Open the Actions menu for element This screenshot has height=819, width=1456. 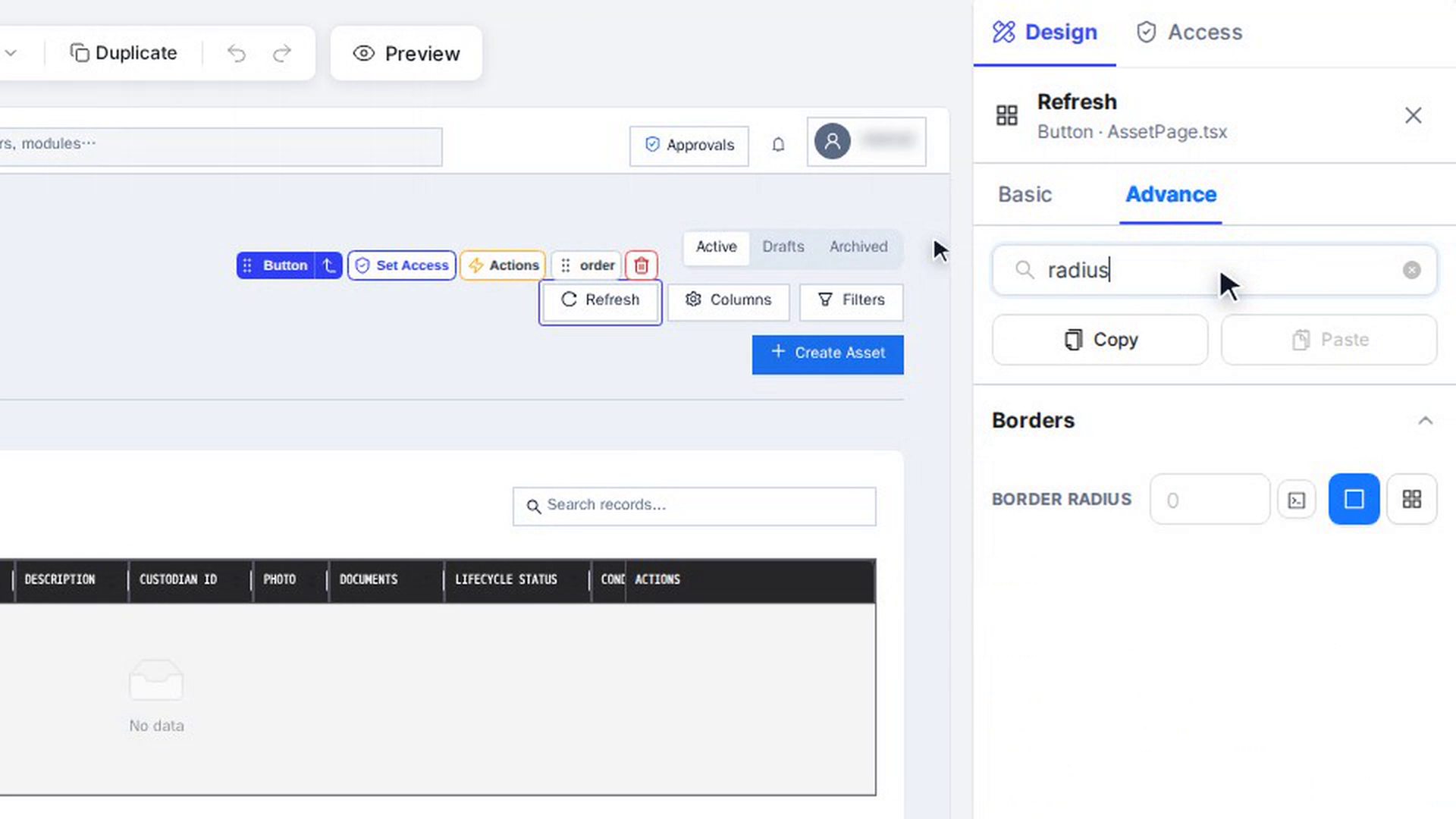503,265
